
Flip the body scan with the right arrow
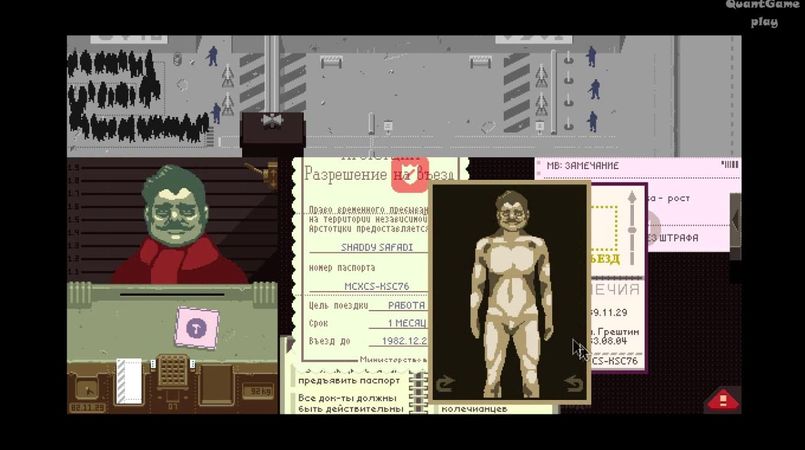573,383
